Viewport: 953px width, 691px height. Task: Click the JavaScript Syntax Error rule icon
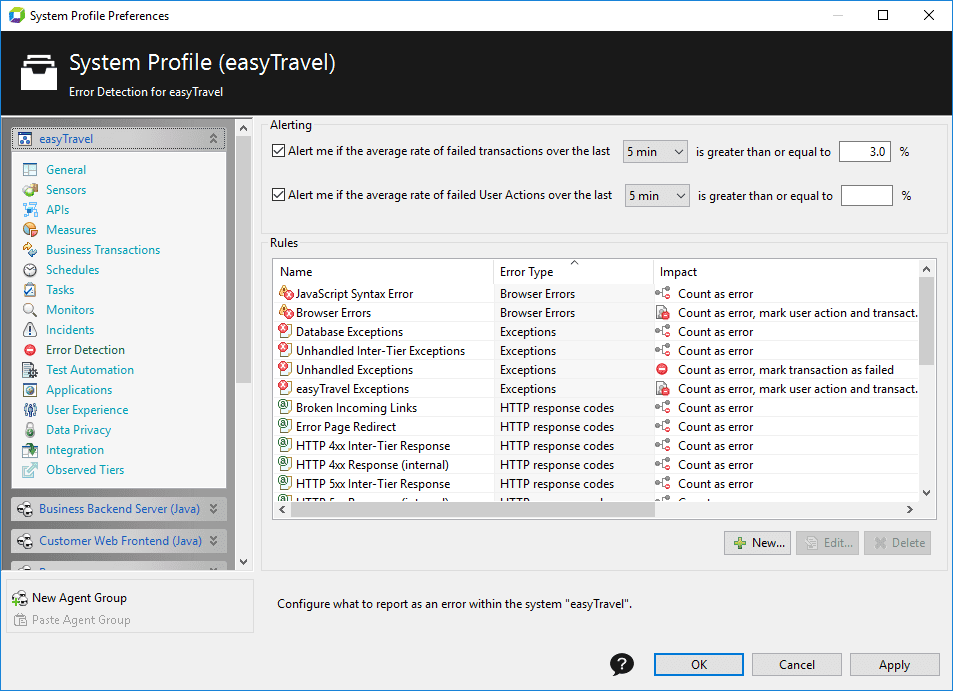click(x=286, y=294)
